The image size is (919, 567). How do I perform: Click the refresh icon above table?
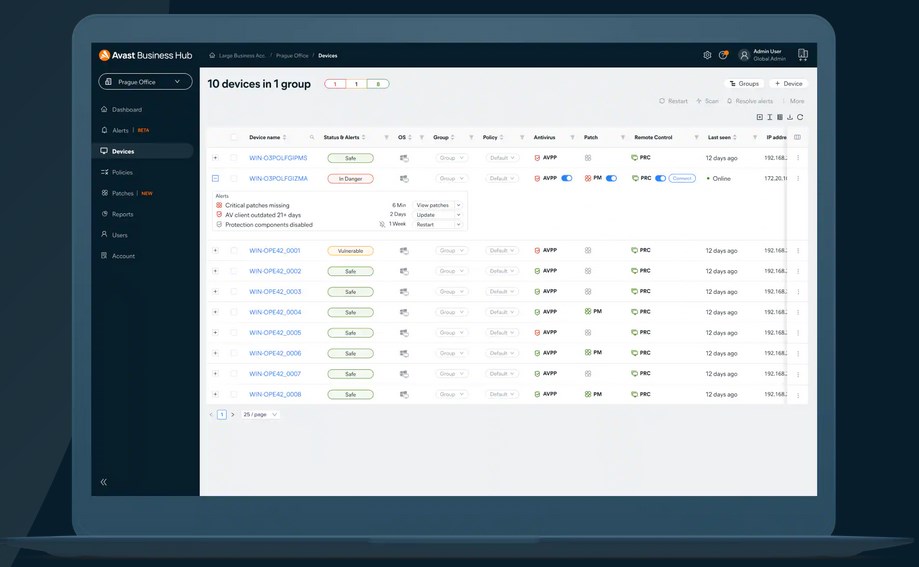coord(800,117)
